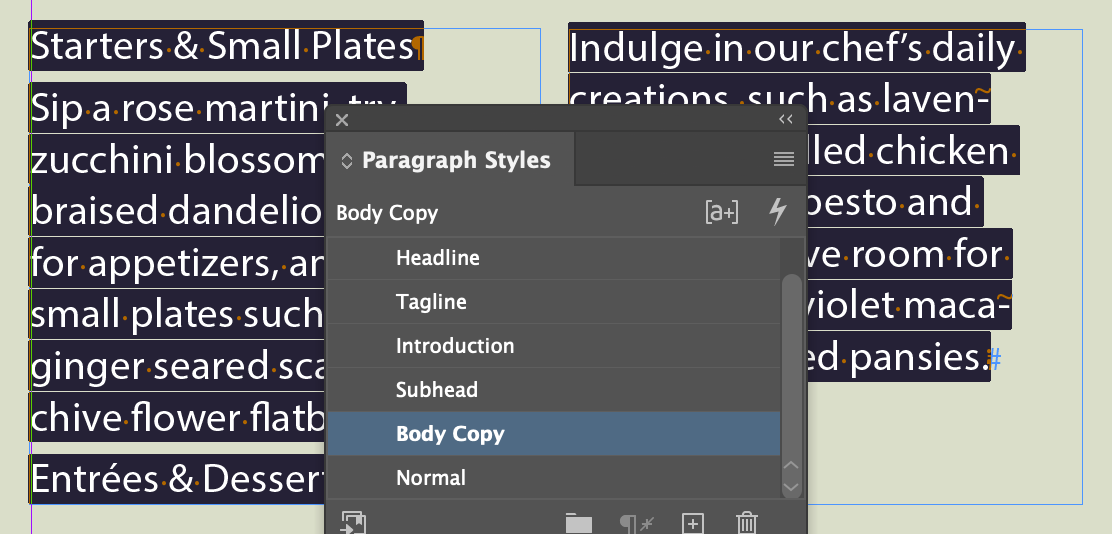Create a new style with the plus icon
Image resolution: width=1112 pixels, height=534 pixels.
[x=692, y=524]
